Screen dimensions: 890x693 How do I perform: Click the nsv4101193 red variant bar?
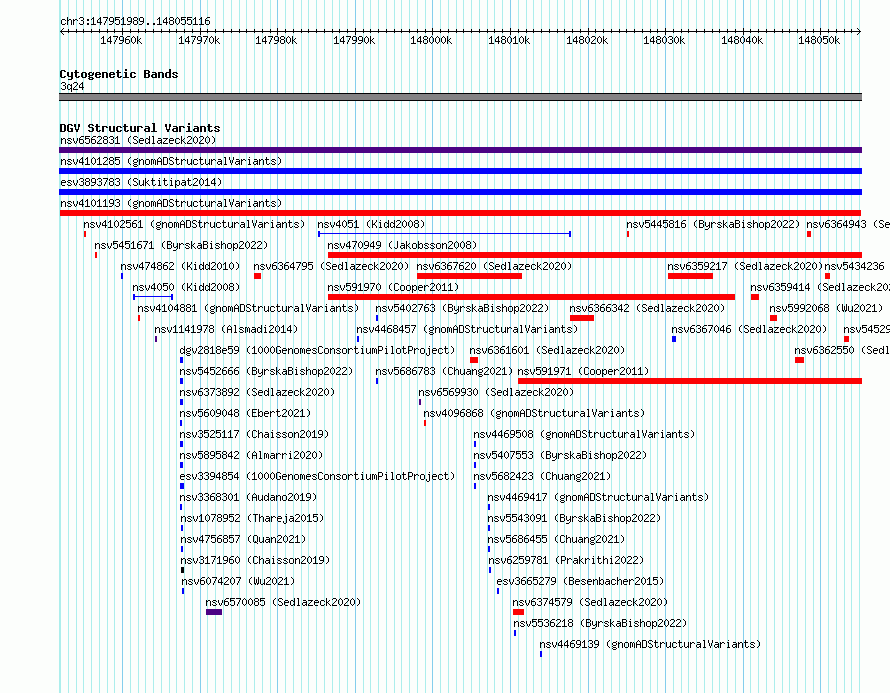[460, 213]
